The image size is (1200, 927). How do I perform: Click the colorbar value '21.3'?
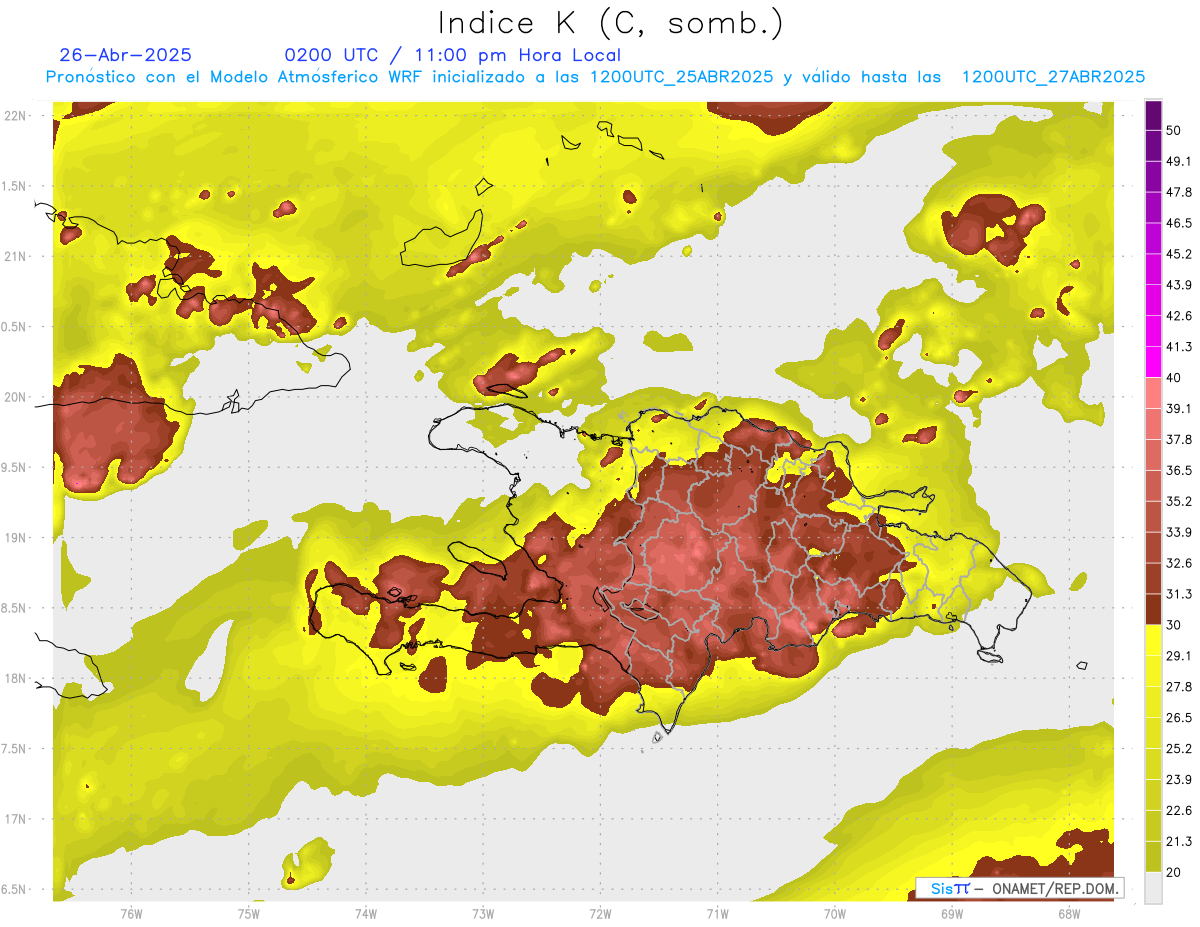click(x=1178, y=842)
